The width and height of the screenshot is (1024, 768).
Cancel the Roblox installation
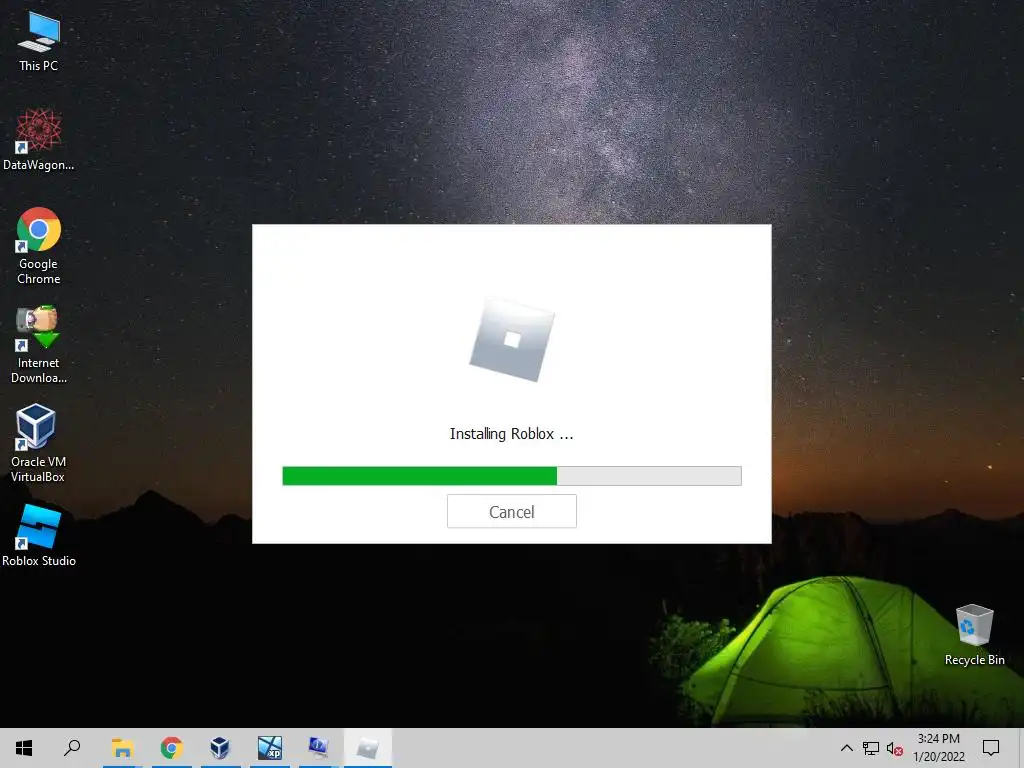511,511
